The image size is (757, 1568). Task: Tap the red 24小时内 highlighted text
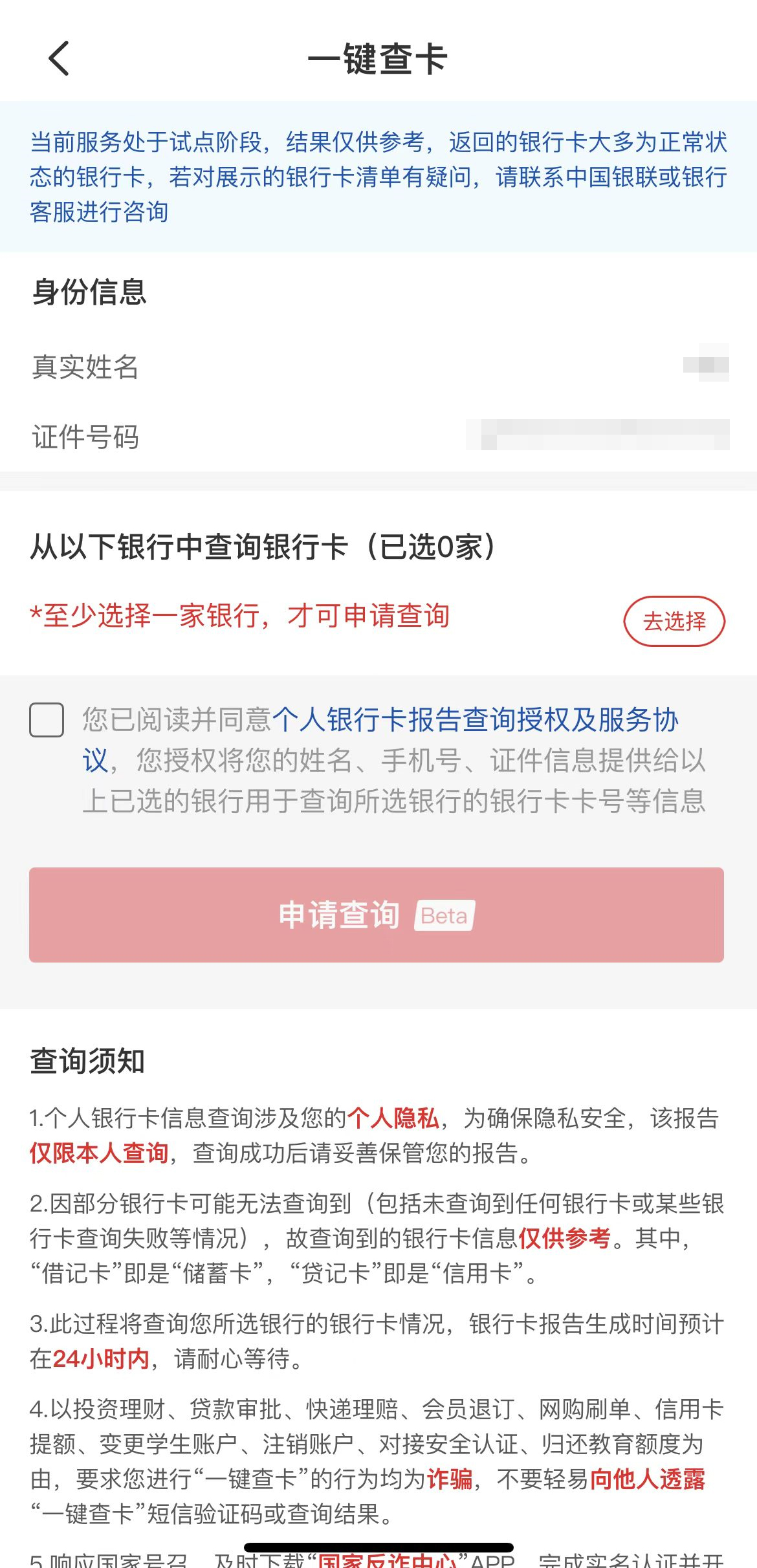[101, 1359]
